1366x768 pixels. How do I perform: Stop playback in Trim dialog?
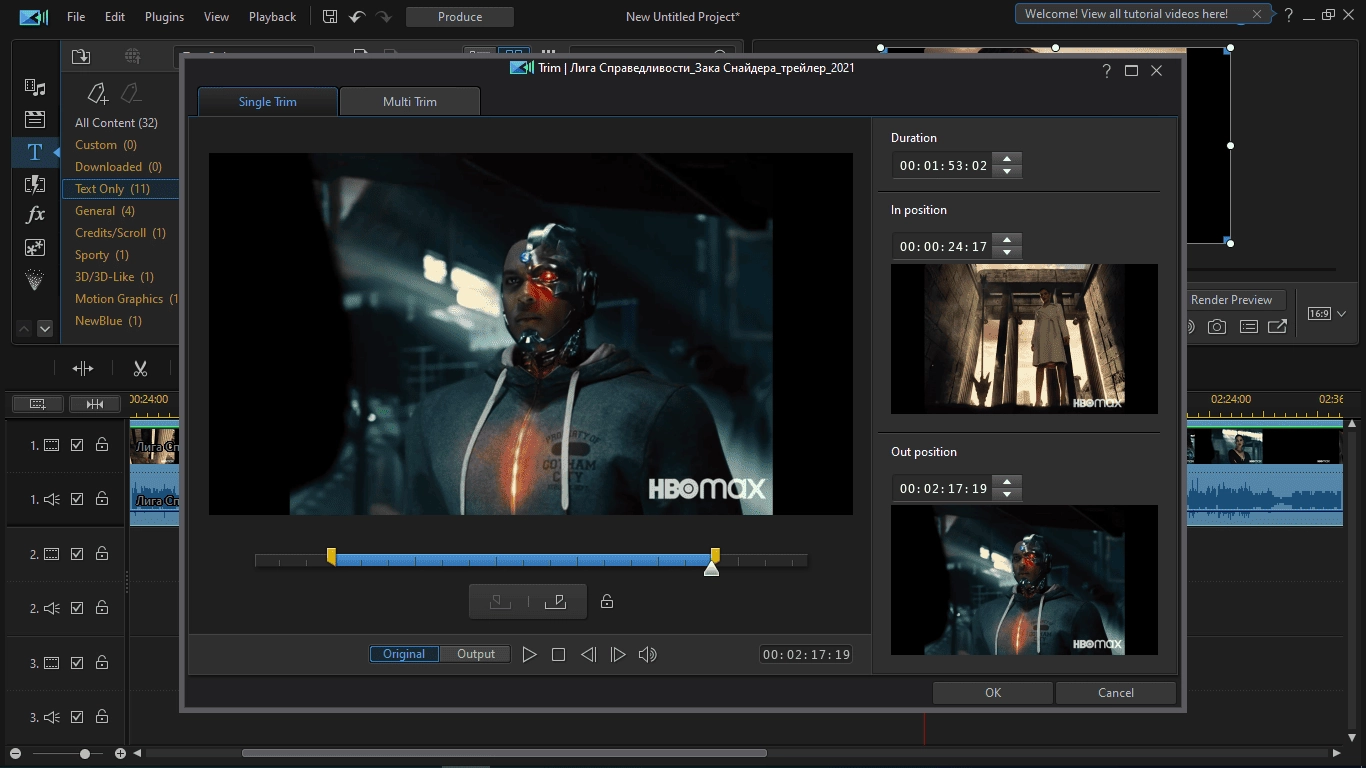[558, 654]
